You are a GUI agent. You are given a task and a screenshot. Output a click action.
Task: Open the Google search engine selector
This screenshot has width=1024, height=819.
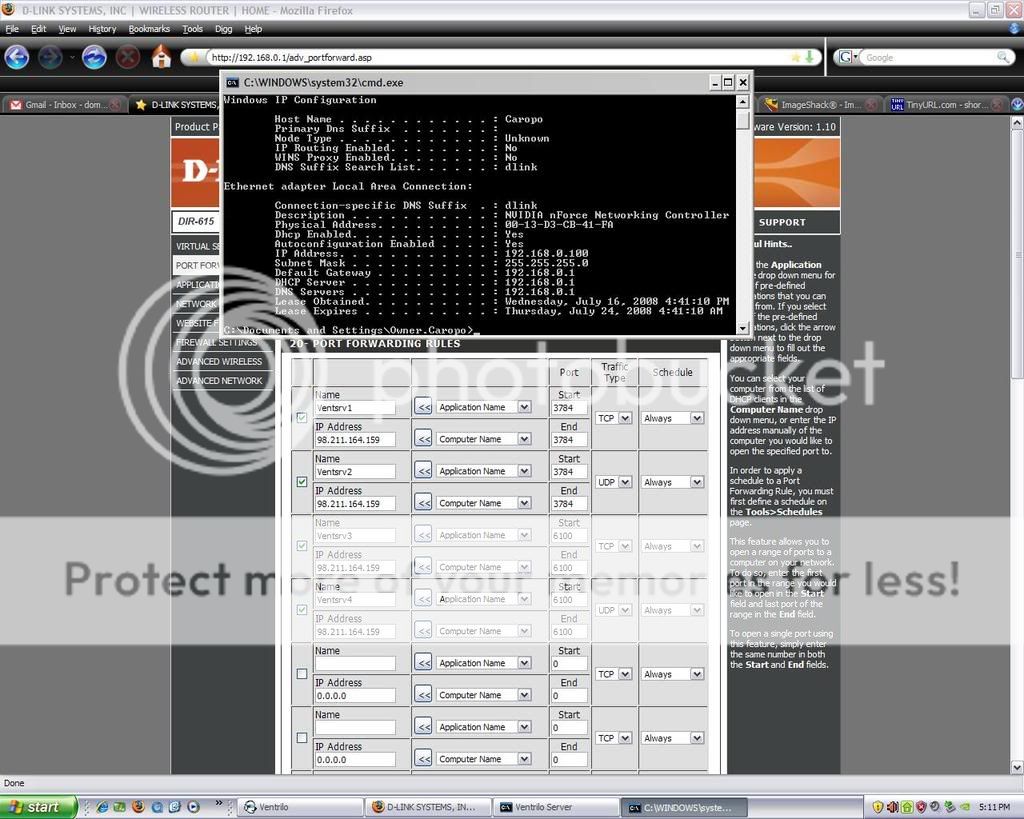tap(848, 57)
